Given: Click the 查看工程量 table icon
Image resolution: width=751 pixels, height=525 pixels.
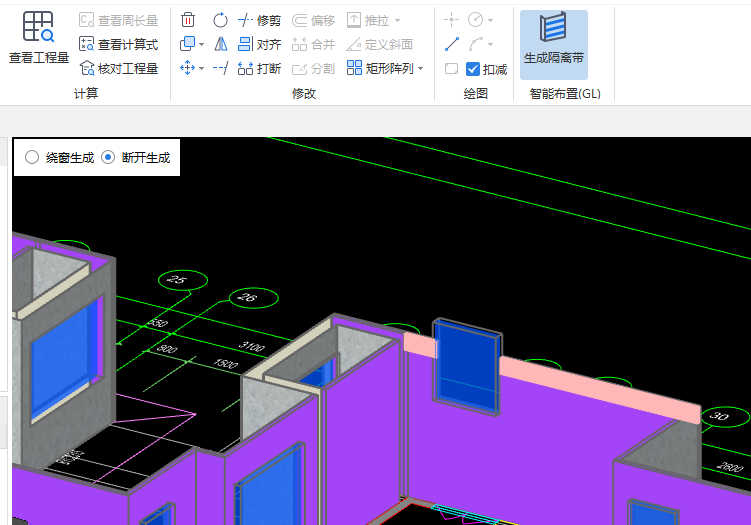Looking at the screenshot, I should 39,28.
